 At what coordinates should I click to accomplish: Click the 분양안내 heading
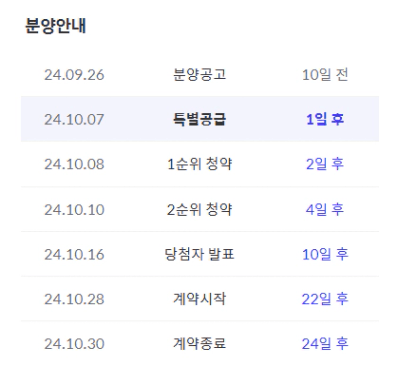(56, 26)
